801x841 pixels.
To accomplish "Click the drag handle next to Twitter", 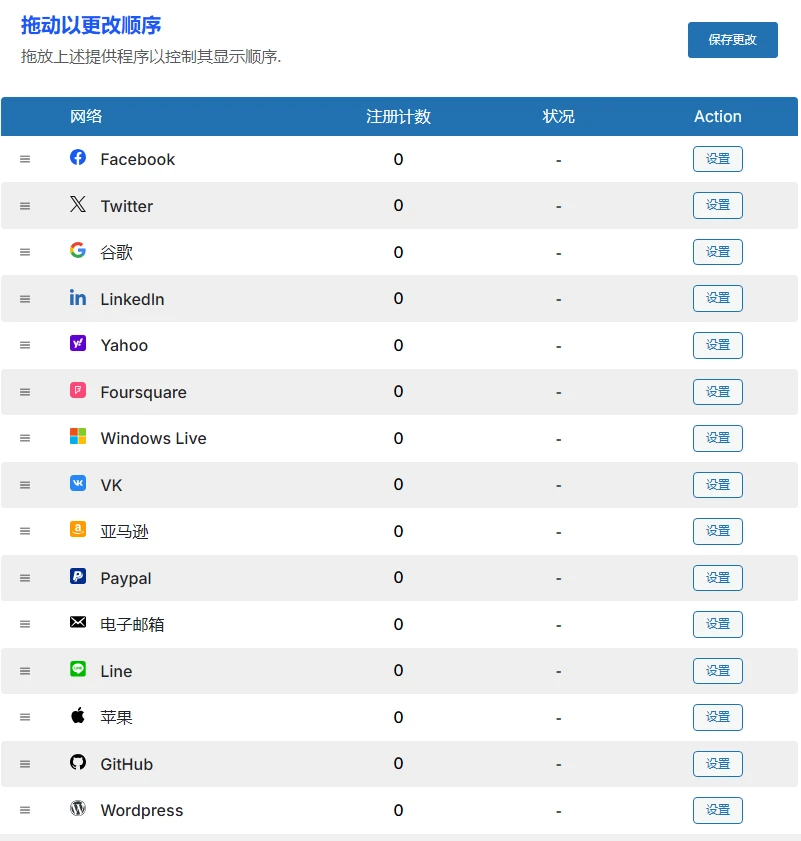I will coord(24,205).
